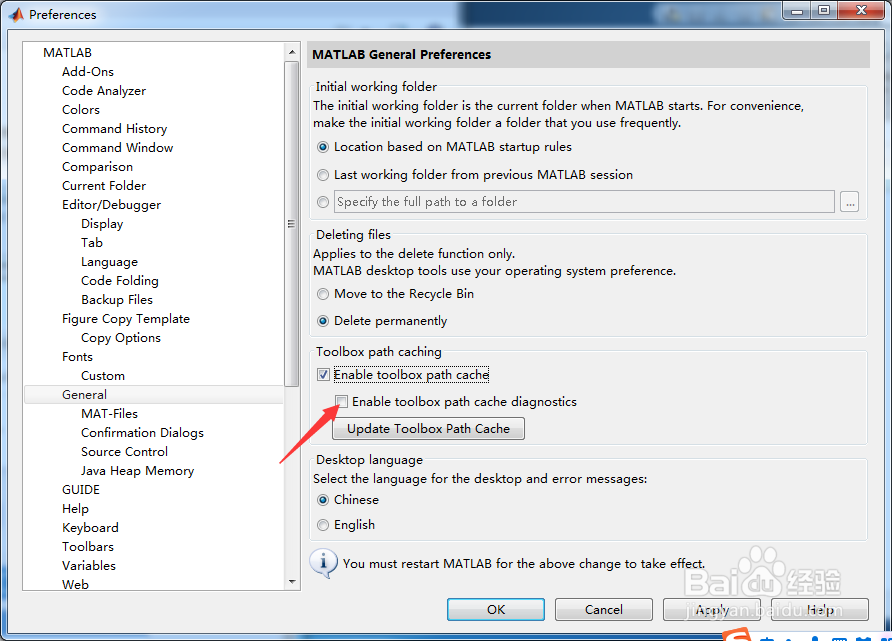
Task: Select Toolbars preferences
Action: coord(88,547)
